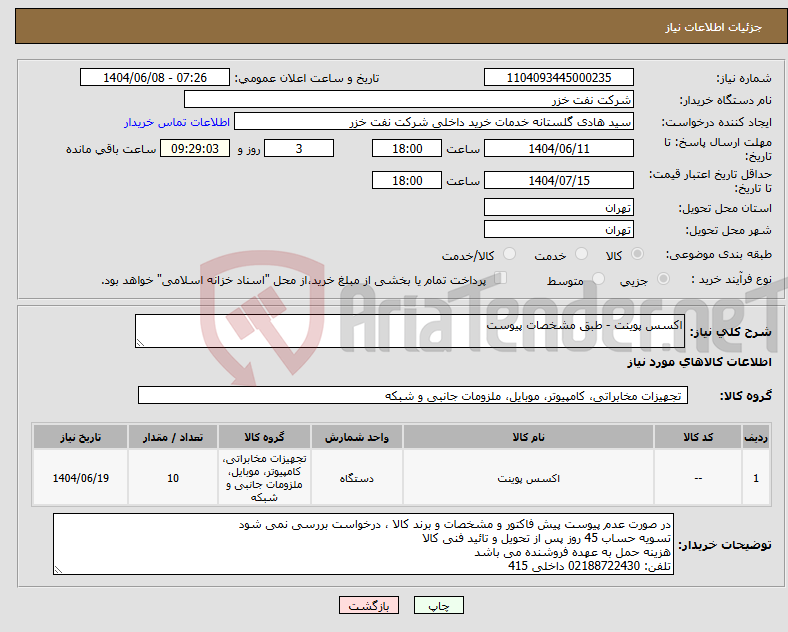Toggle the اسناد خزانه اسلامی payment checkbox

click(501, 278)
